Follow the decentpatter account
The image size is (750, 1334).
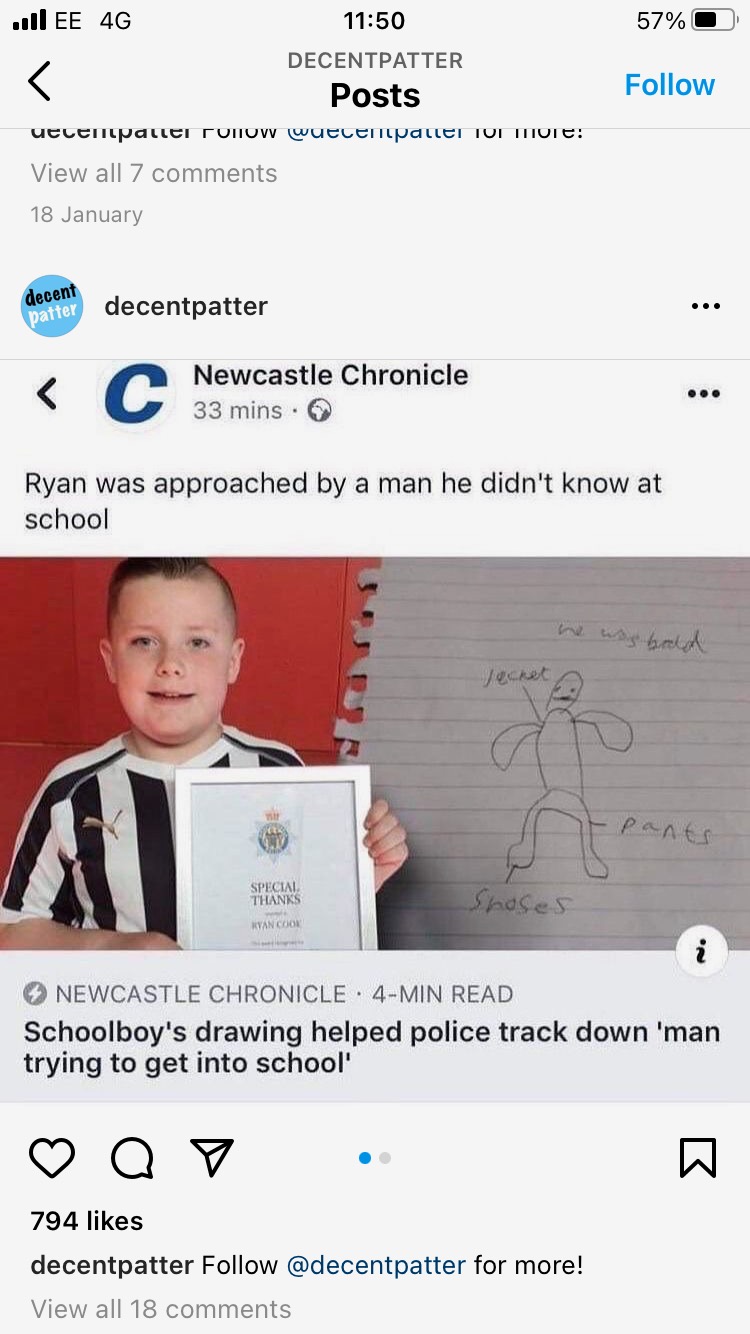click(669, 85)
